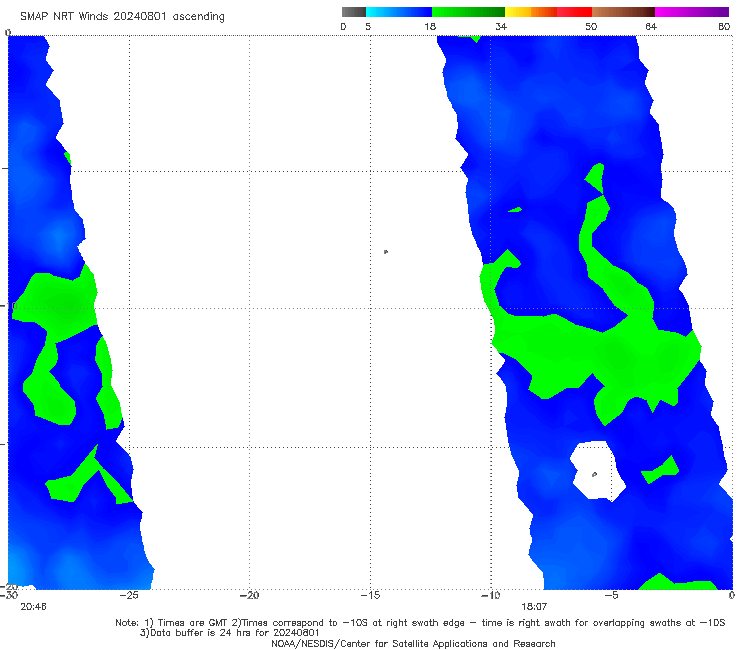The height and width of the screenshot is (650, 740).
Task: Click the longitude axis label '-15'
Action: (x=370, y=595)
